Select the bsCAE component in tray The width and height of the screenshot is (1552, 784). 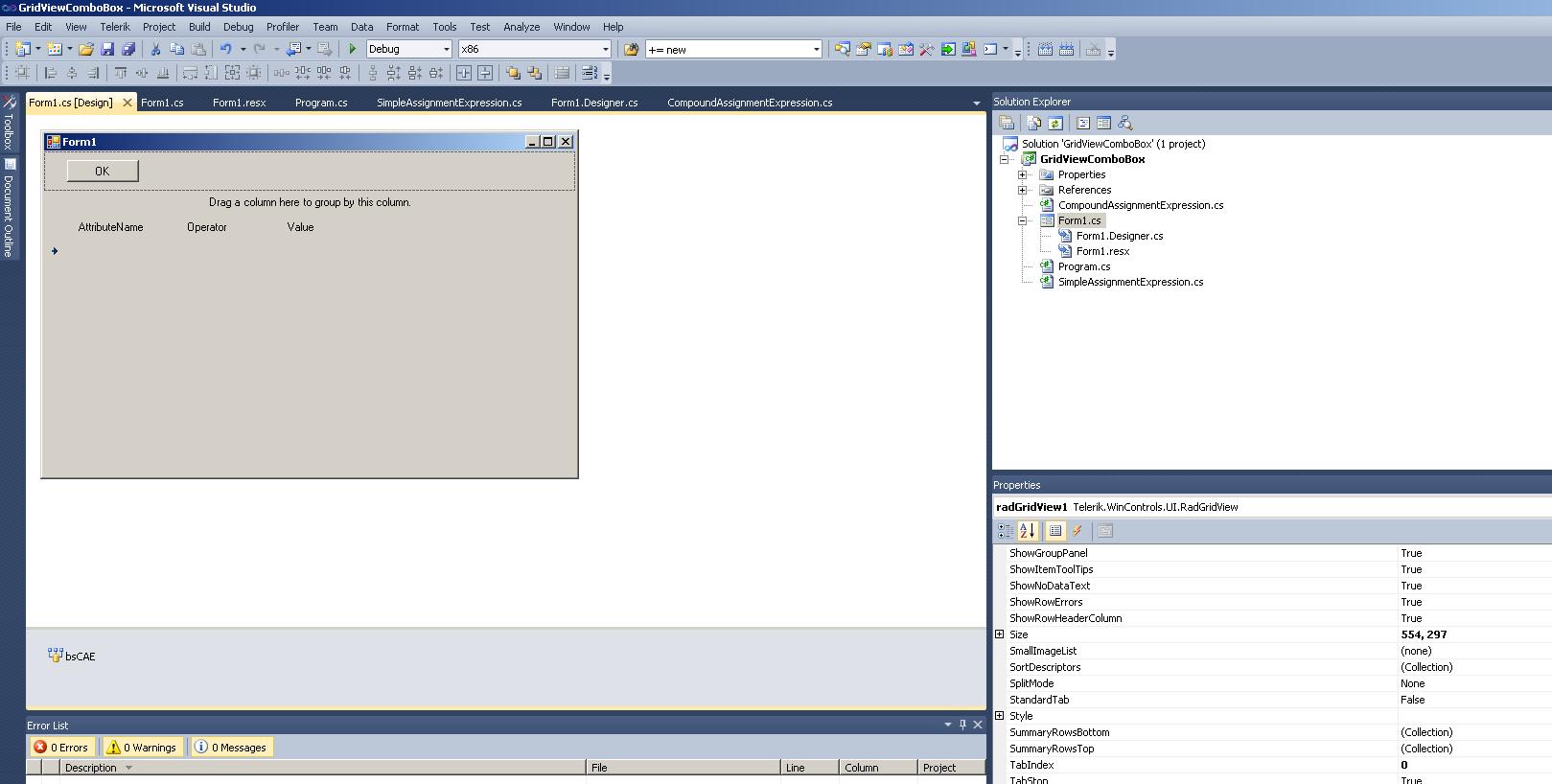pos(72,657)
